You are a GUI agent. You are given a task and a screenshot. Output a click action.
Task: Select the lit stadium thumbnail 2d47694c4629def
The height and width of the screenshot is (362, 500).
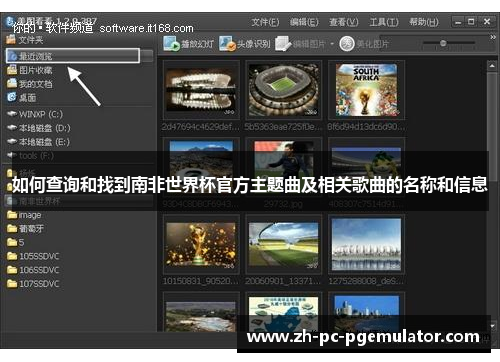click(x=201, y=90)
